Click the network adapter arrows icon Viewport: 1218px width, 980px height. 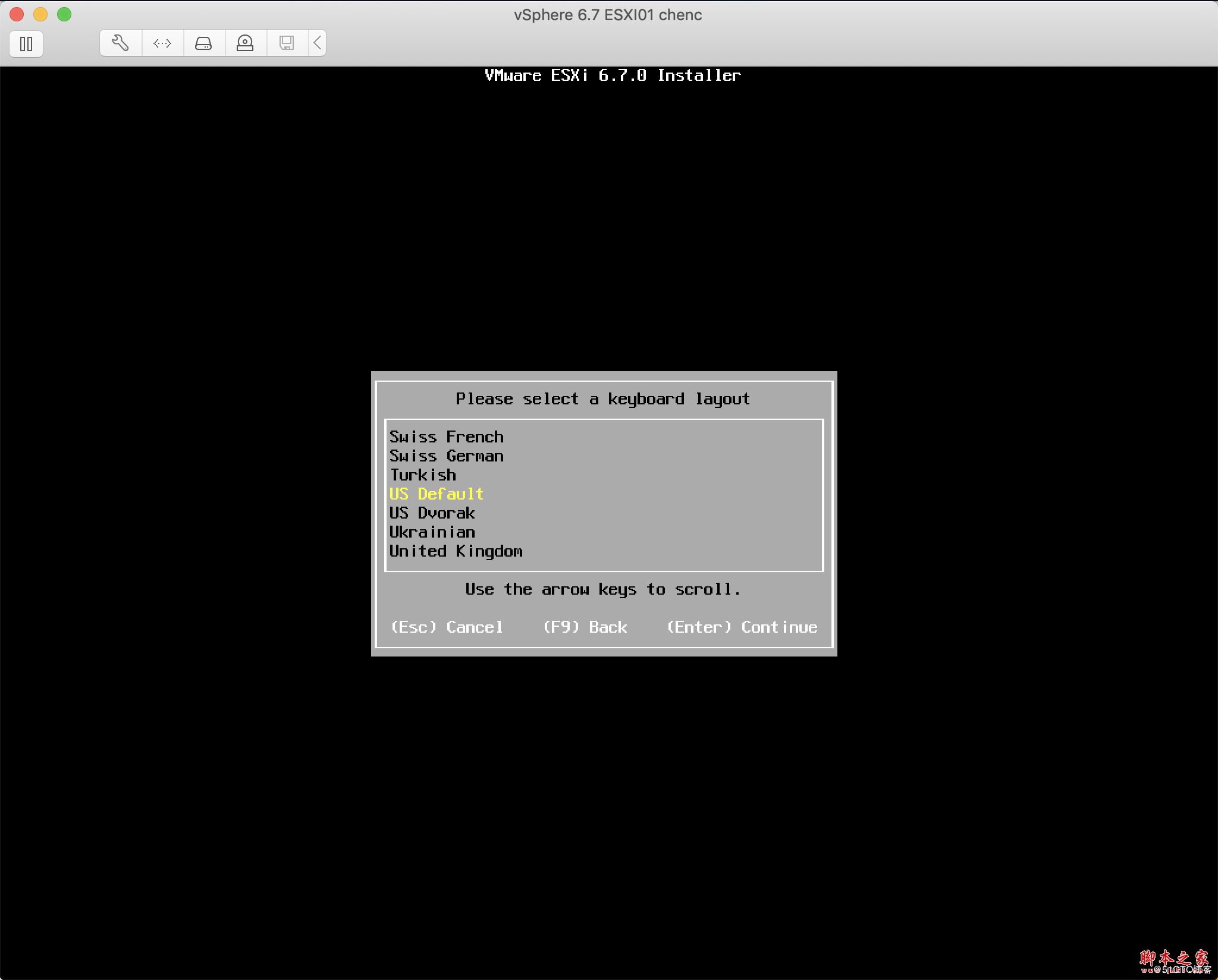[162, 43]
